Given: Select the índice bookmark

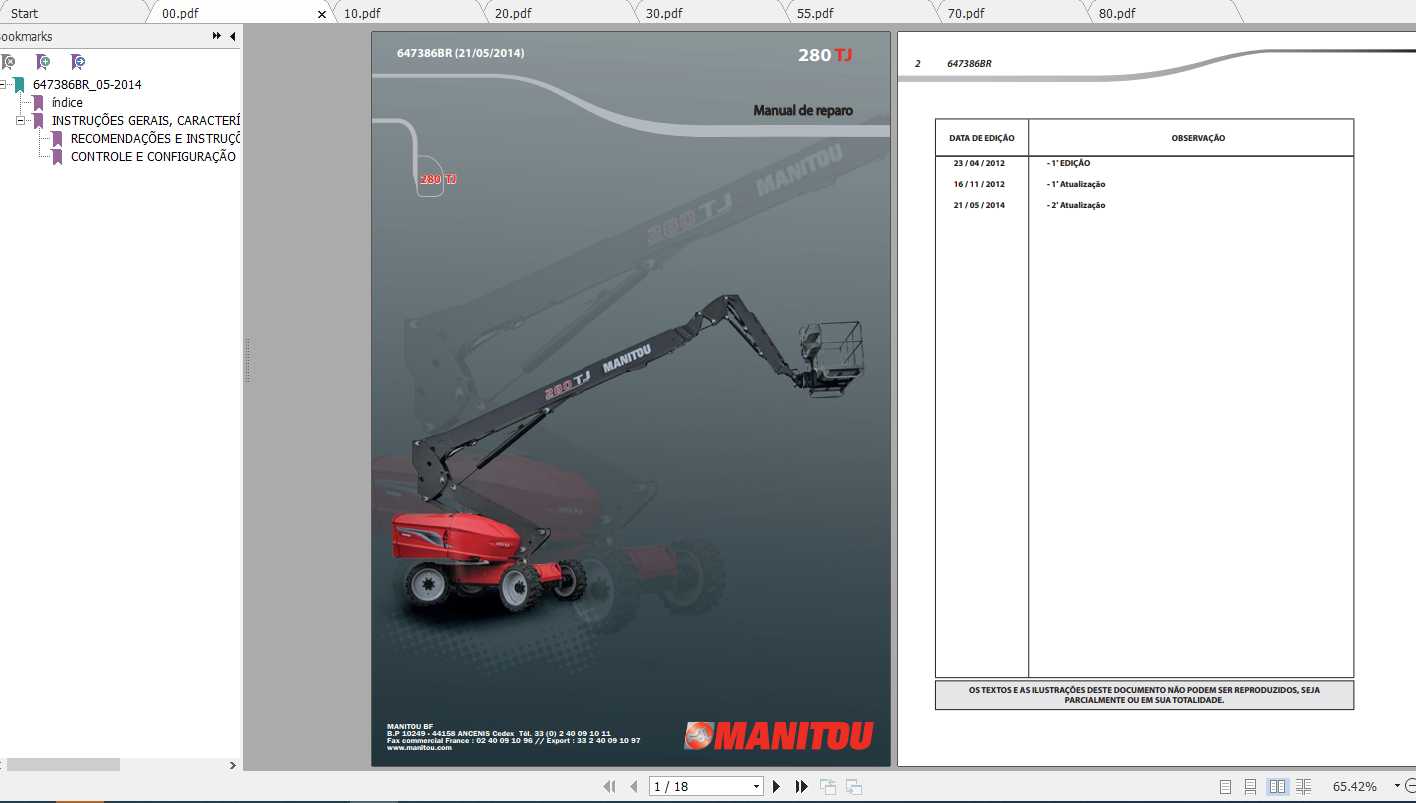Looking at the screenshot, I should [x=68, y=102].
